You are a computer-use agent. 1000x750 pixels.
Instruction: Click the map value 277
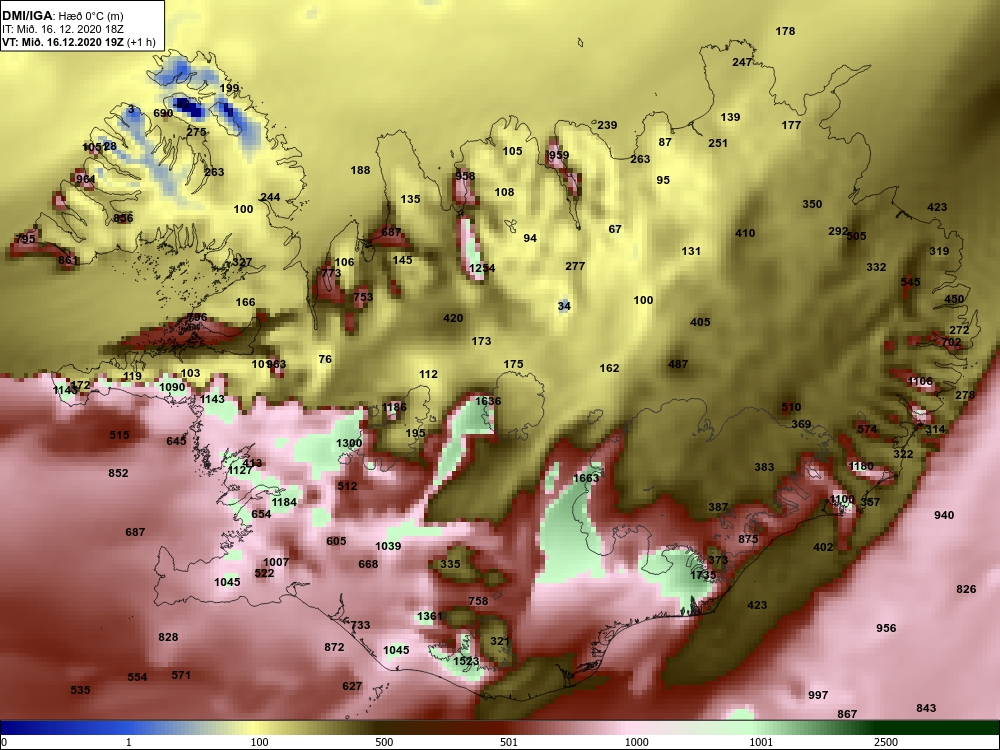pyautogui.click(x=575, y=266)
